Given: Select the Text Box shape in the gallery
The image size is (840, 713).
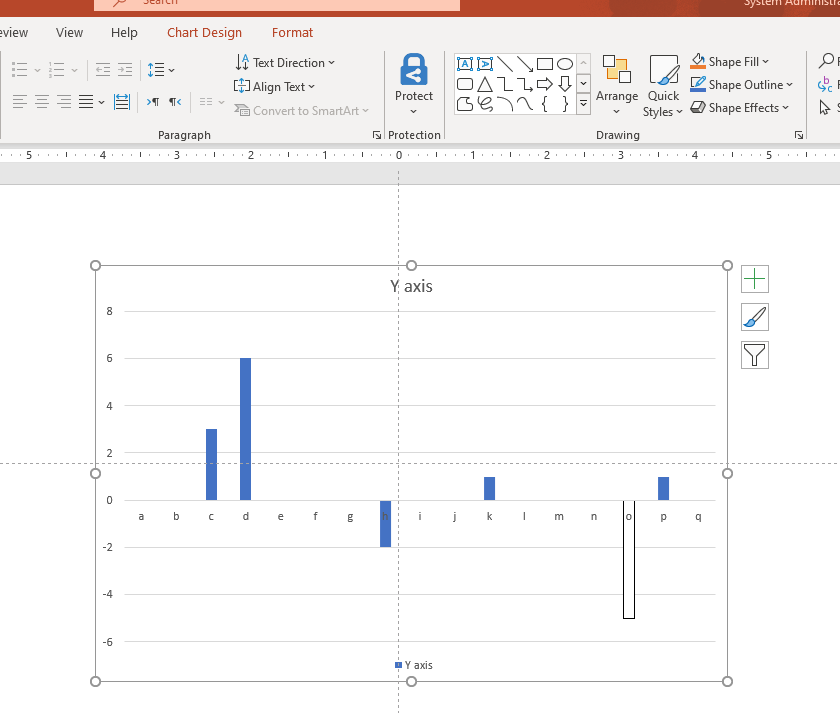Looking at the screenshot, I should (x=464, y=64).
